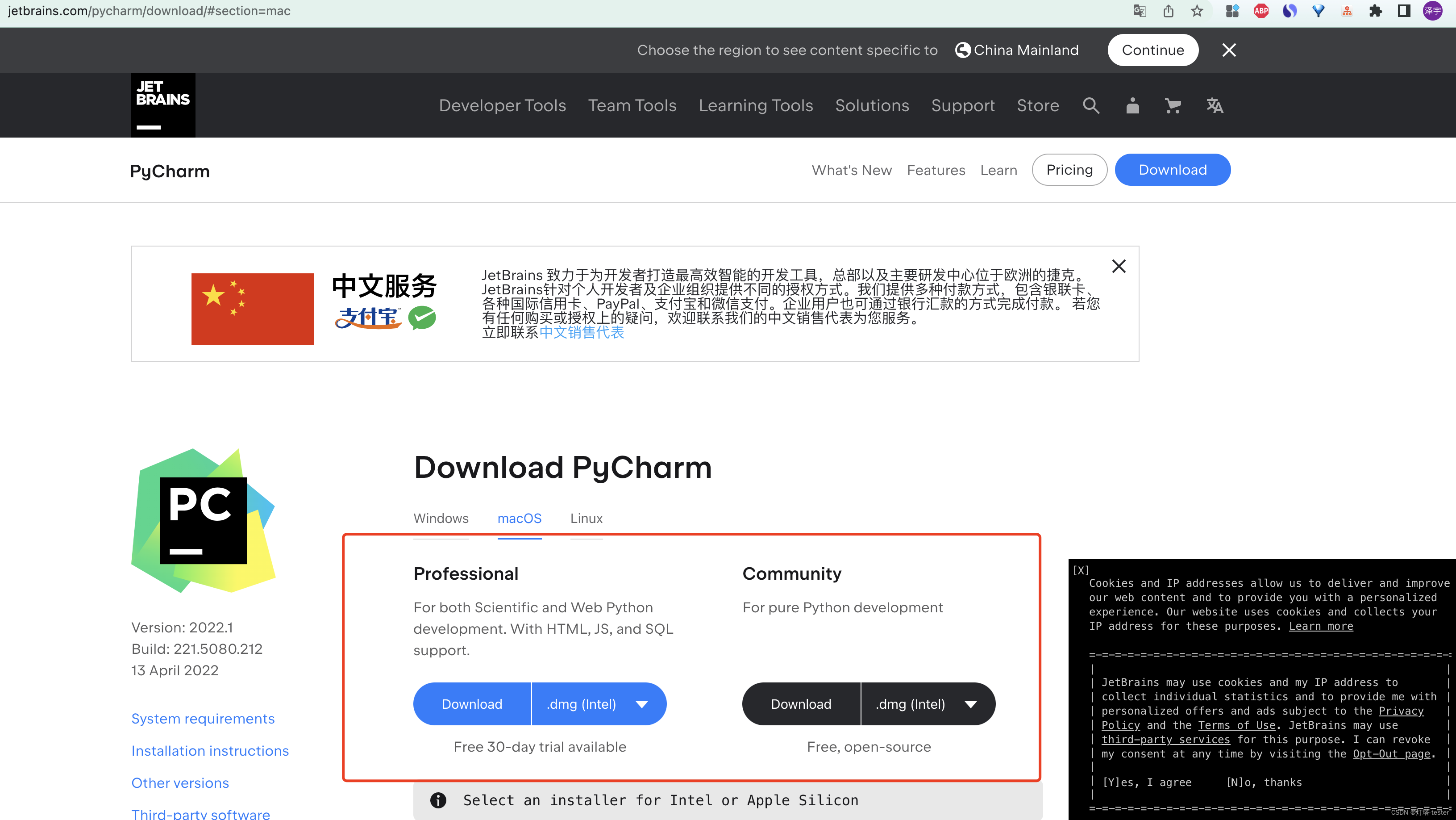1456x820 pixels.
Task: Open the browser extensions puzzle icon
Action: (x=1375, y=11)
